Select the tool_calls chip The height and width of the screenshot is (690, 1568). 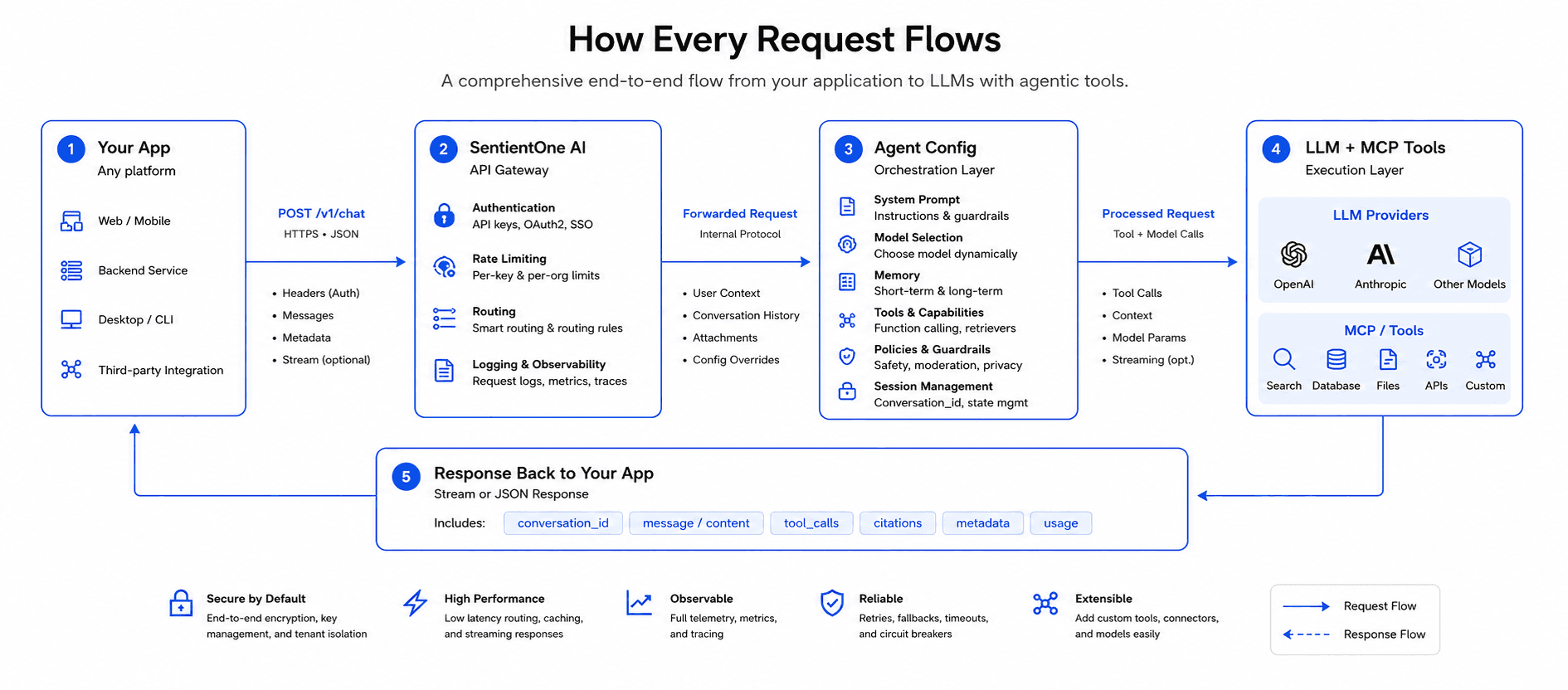[x=811, y=523]
